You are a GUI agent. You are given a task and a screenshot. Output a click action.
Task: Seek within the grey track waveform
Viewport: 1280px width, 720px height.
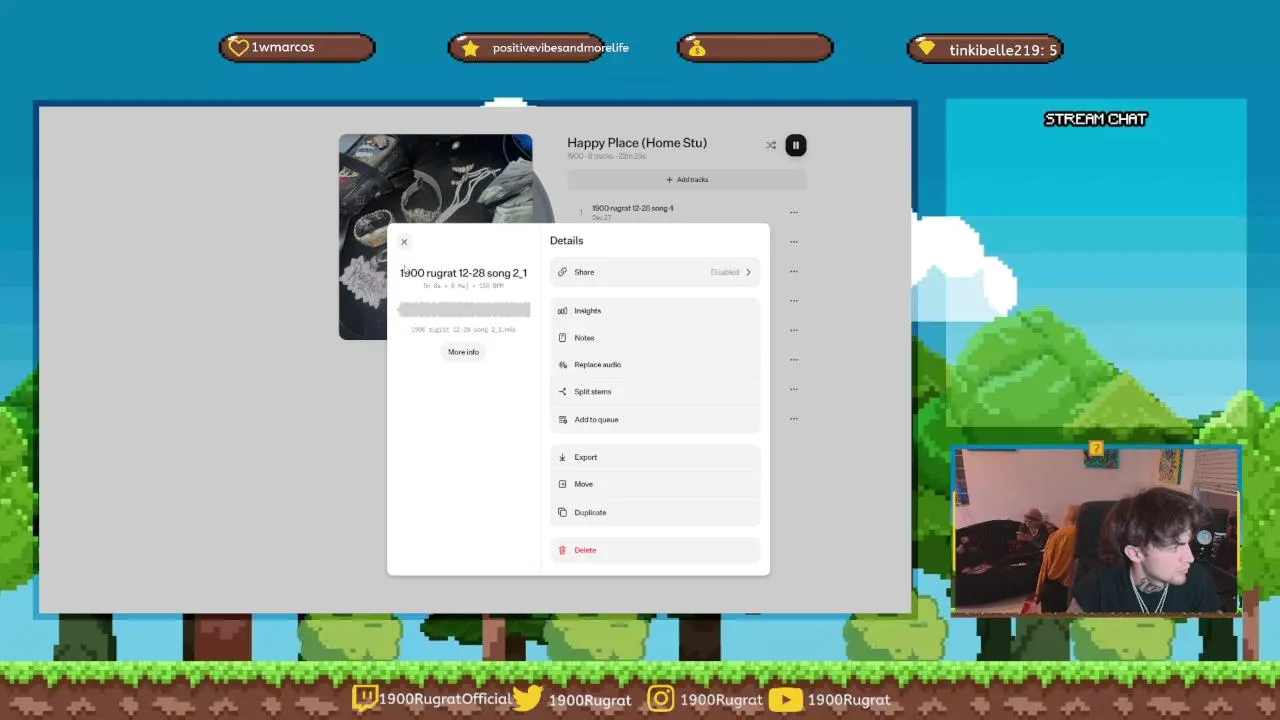pyautogui.click(x=463, y=309)
